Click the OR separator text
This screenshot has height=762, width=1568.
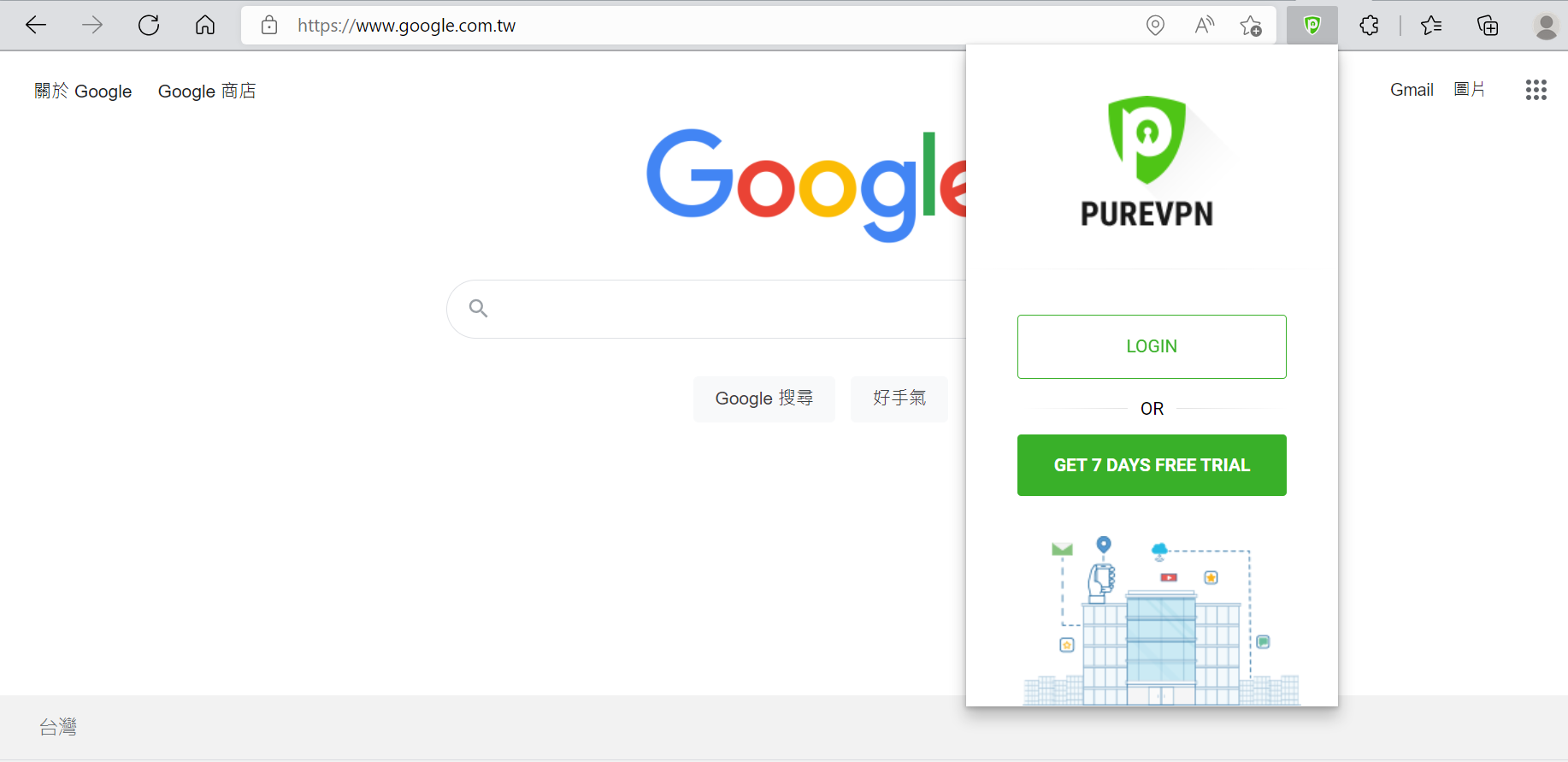click(1152, 409)
